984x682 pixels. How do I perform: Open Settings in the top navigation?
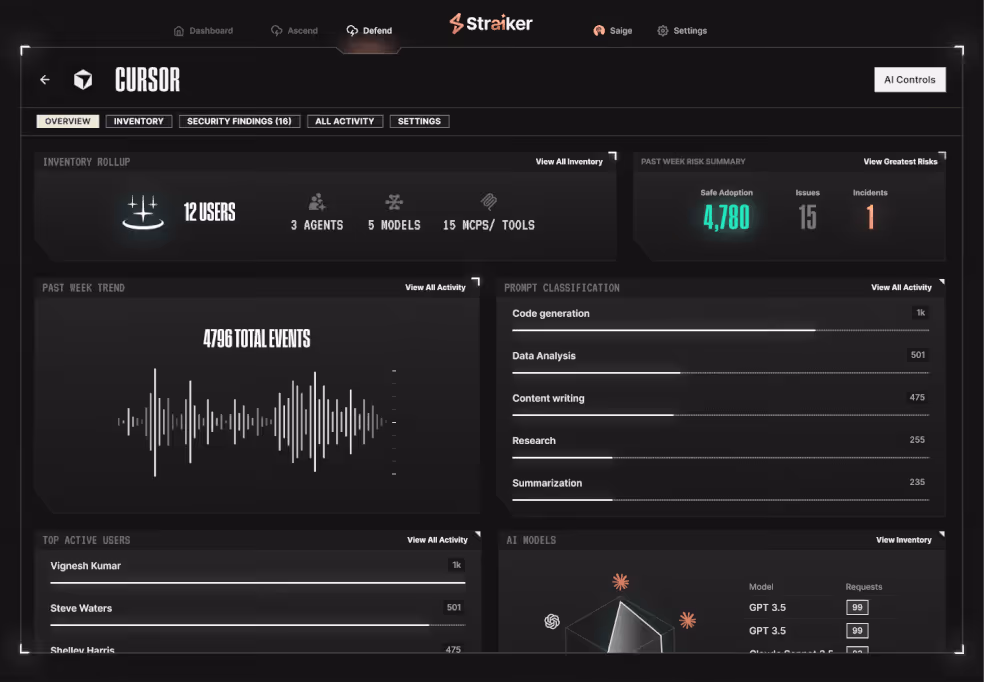click(682, 31)
